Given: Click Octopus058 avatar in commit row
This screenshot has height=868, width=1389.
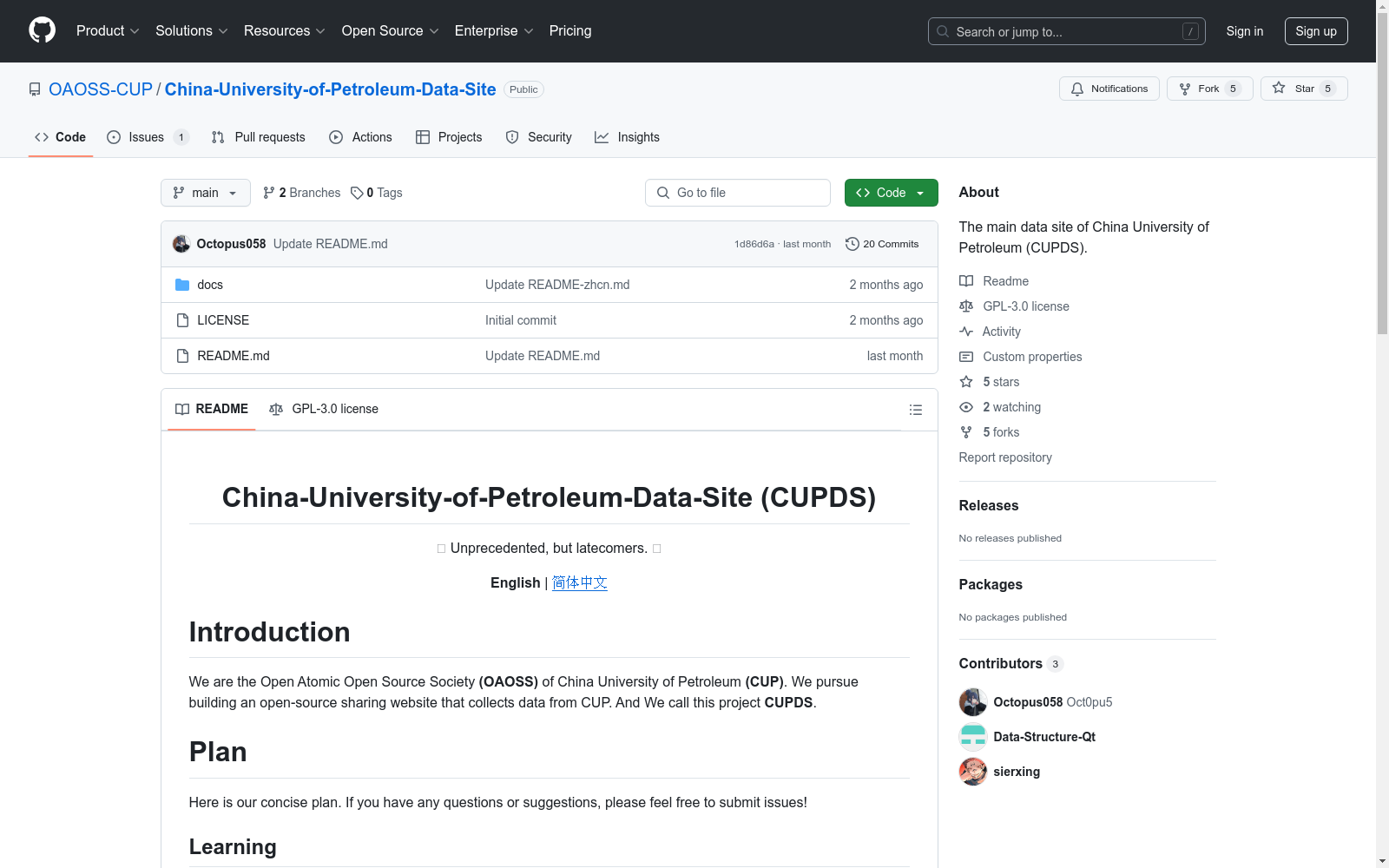Looking at the screenshot, I should click(x=181, y=244).
